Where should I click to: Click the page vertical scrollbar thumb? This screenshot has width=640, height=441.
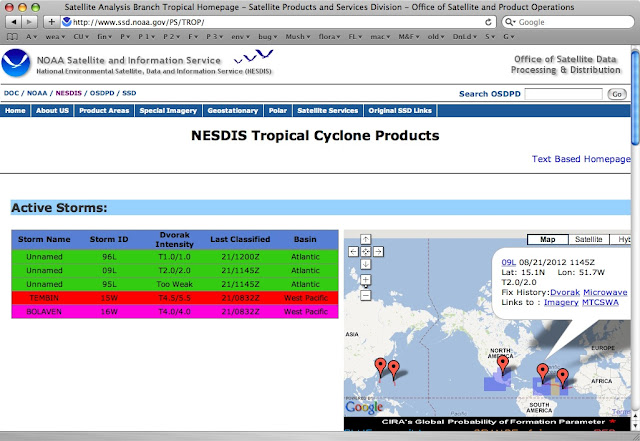point(635,97)
